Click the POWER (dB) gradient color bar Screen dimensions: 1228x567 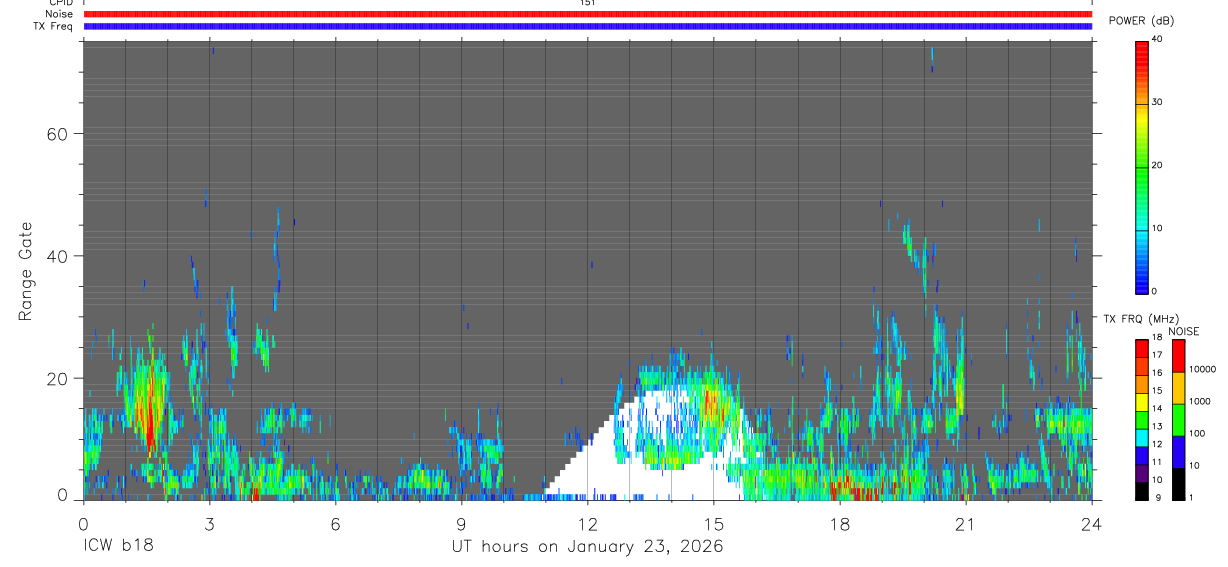point(1142,166)
